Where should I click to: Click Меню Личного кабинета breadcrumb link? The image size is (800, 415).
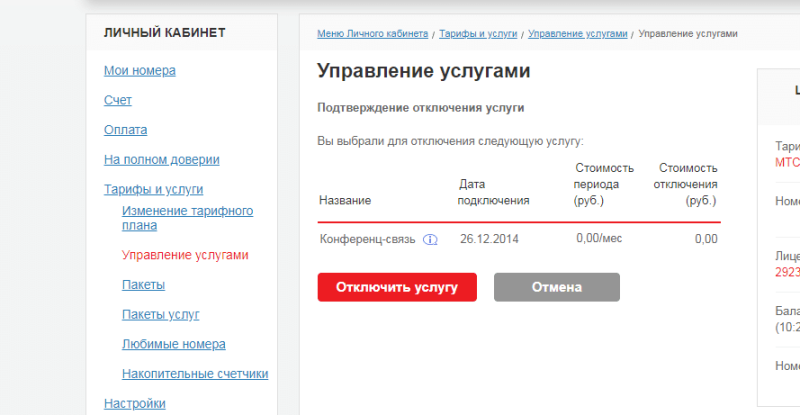click(x=372, y=34)
